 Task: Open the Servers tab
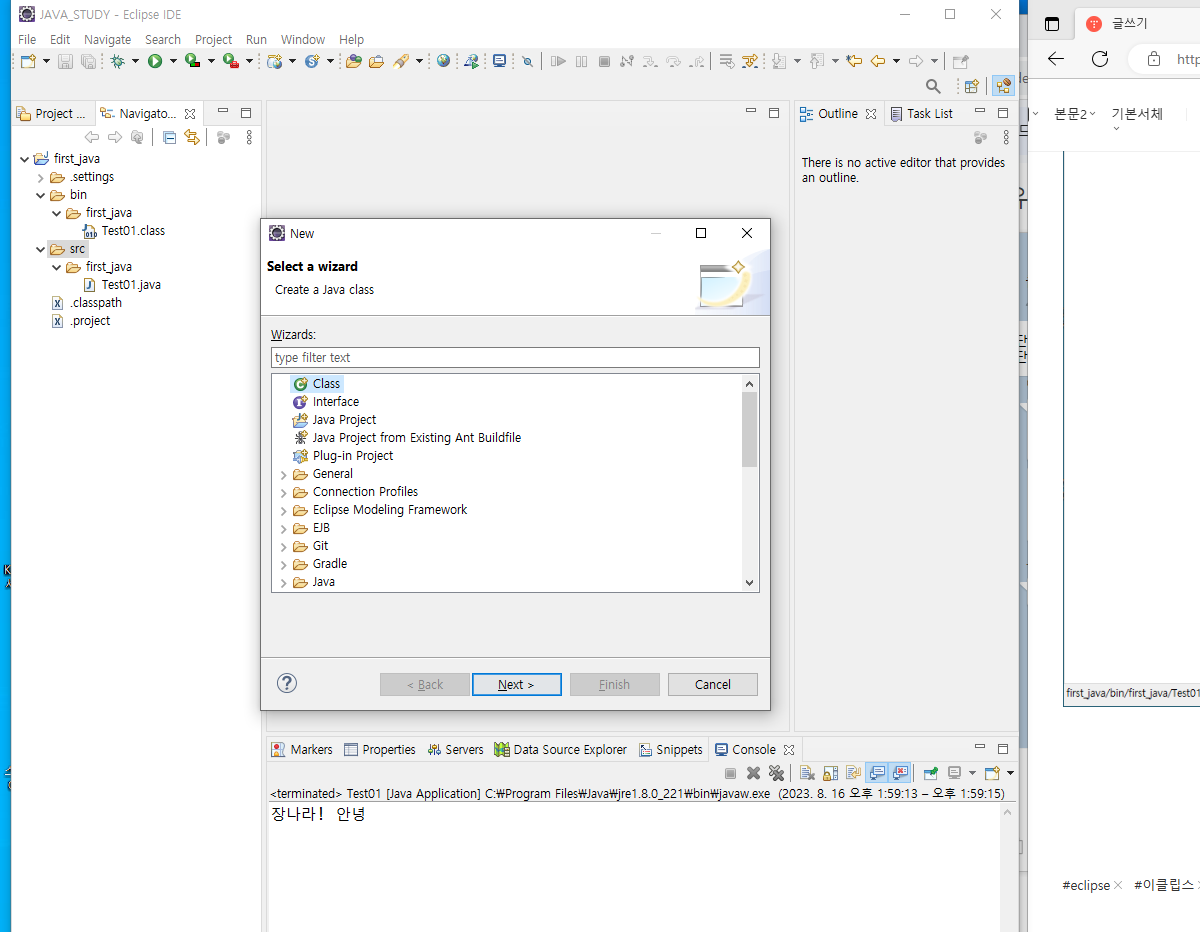[x=455, y=749]
